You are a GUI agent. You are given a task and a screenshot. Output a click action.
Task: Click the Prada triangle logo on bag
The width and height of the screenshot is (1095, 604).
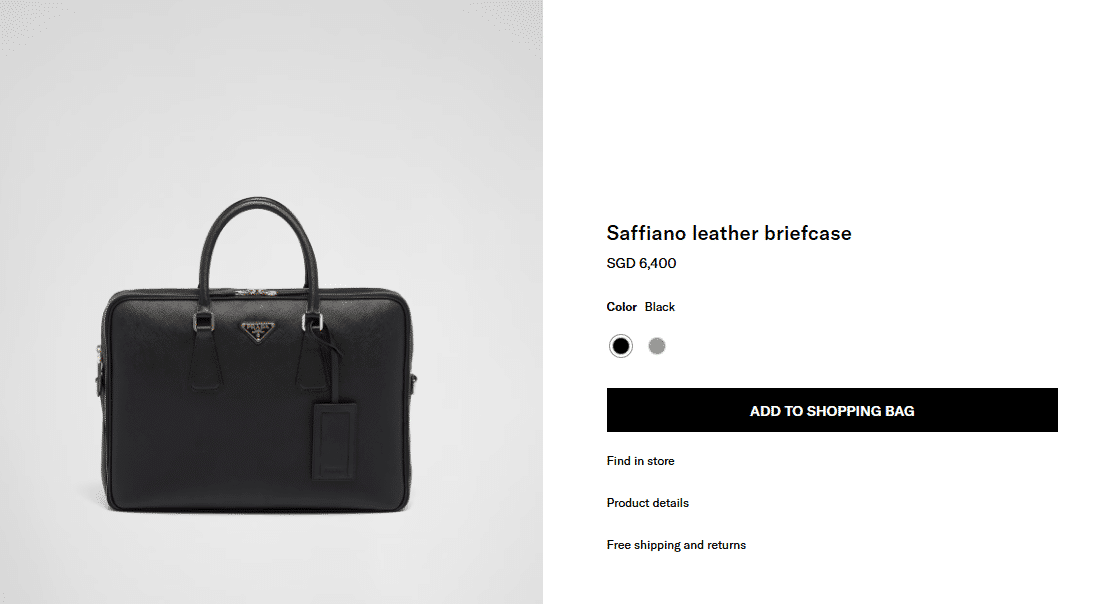(x=258, y=331)
